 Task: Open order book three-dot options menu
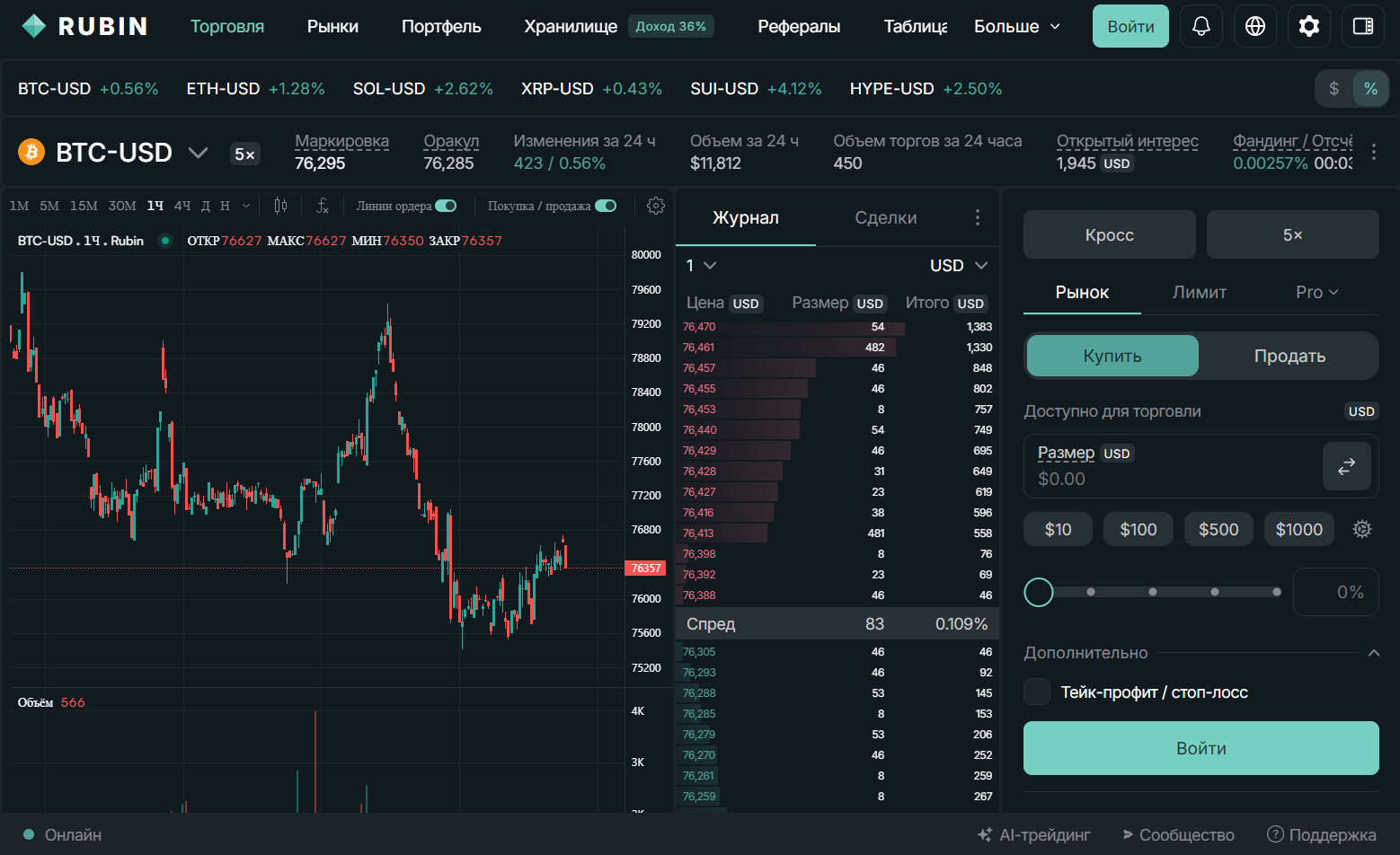click(x=978, y=217)
